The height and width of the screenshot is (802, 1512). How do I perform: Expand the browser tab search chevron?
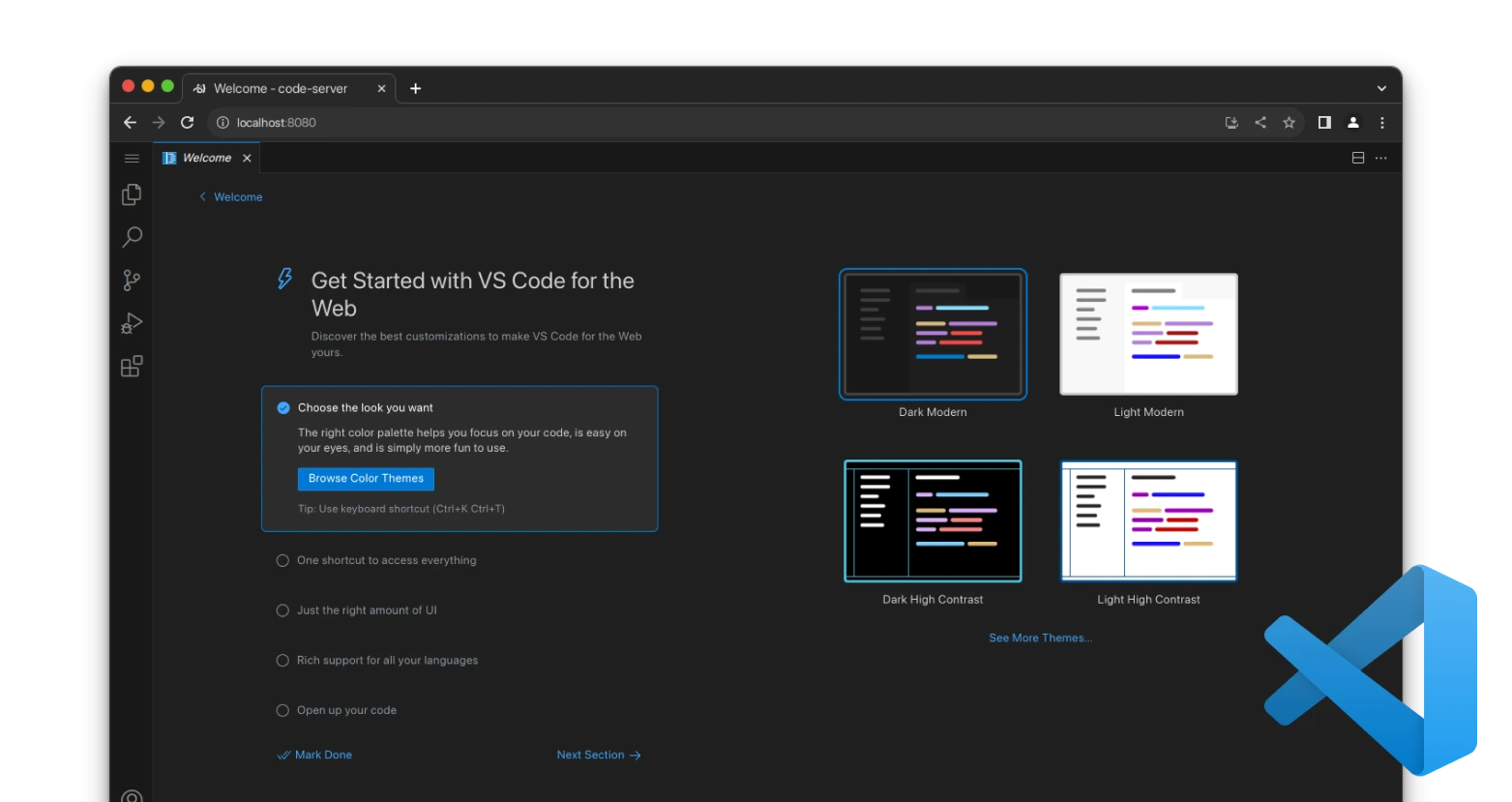pos(1381,88)
